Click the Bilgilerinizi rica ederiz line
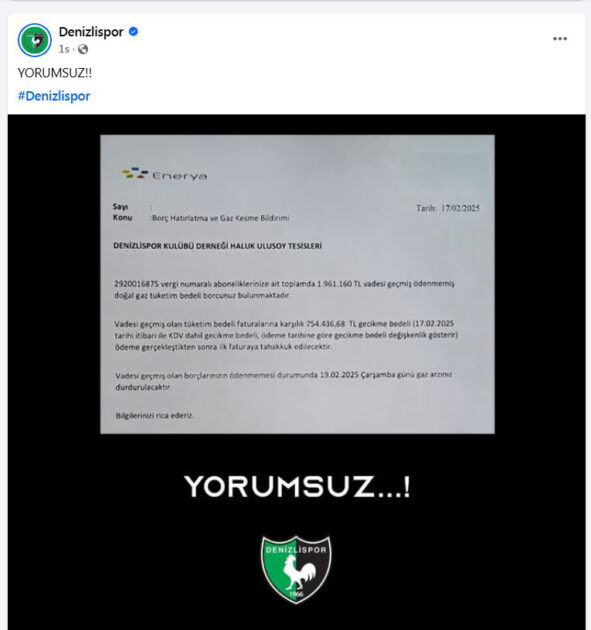 (155, 415)
